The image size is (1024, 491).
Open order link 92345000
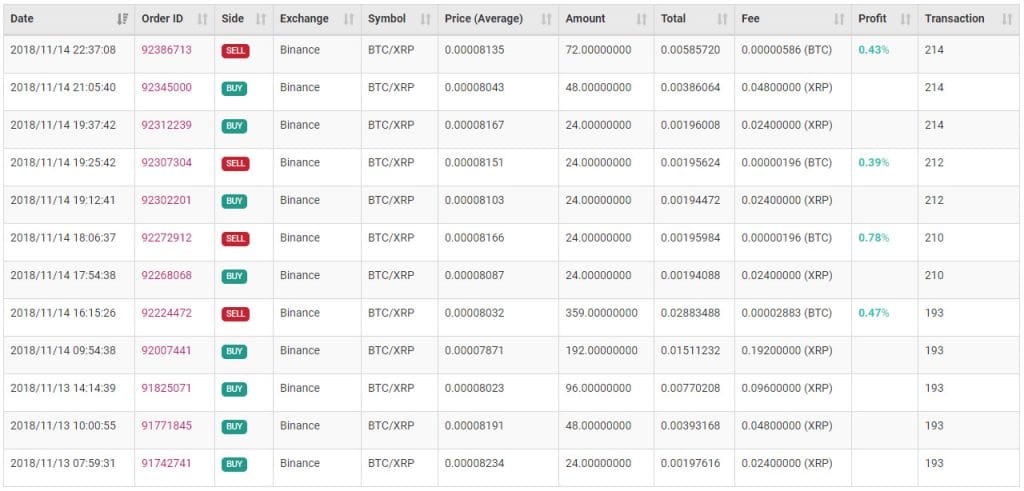166,88
